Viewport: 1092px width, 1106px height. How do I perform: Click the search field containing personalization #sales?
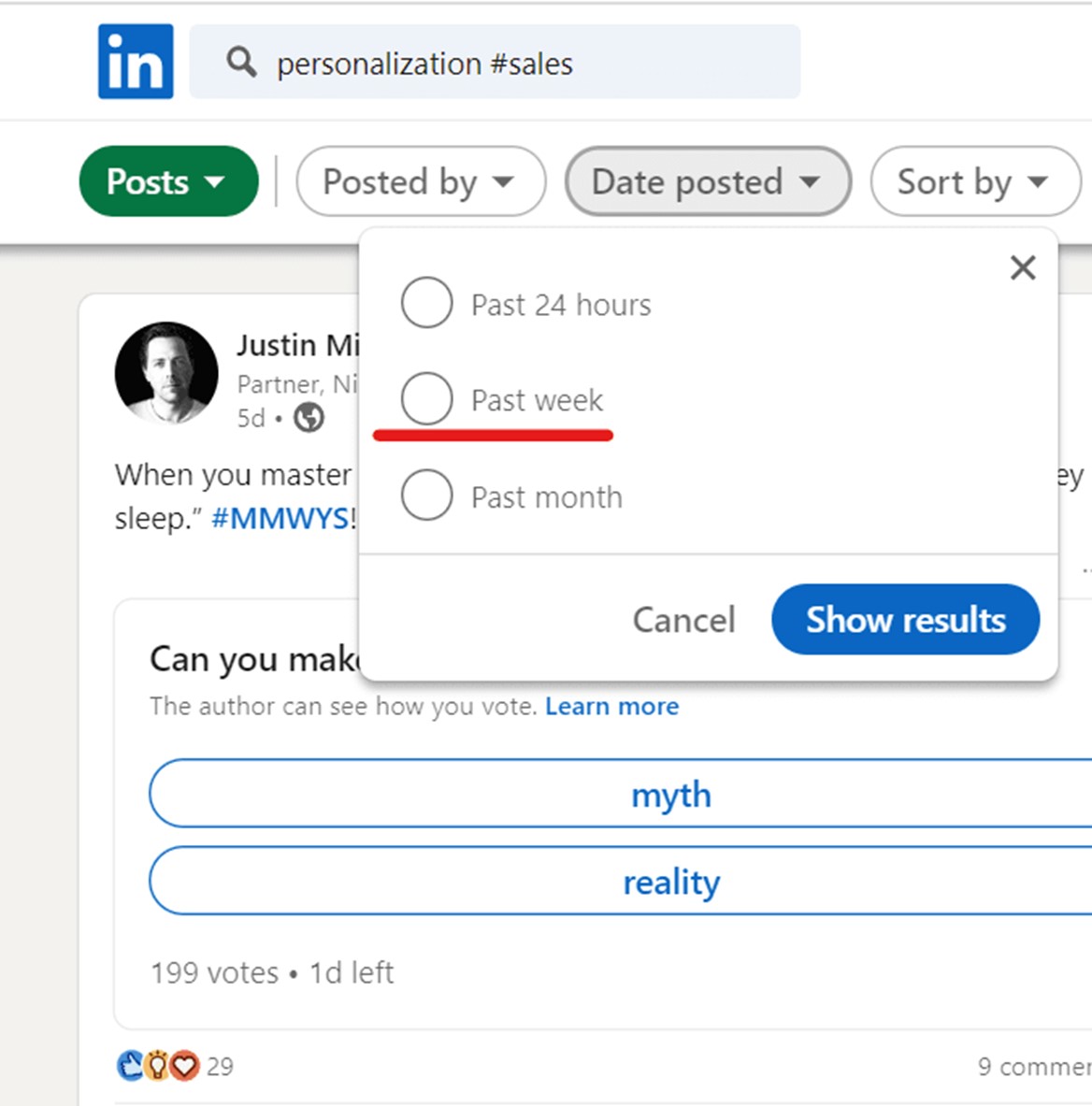[x=495, y=62]
